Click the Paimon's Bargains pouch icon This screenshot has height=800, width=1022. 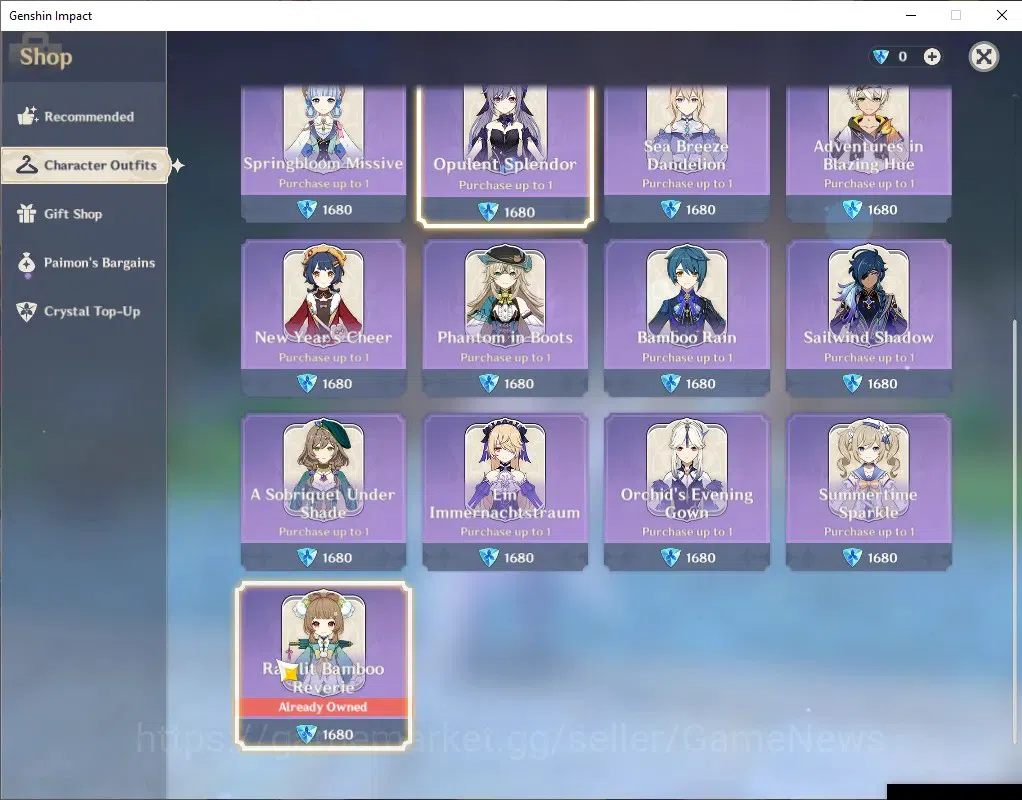click(x=27, y=263)
